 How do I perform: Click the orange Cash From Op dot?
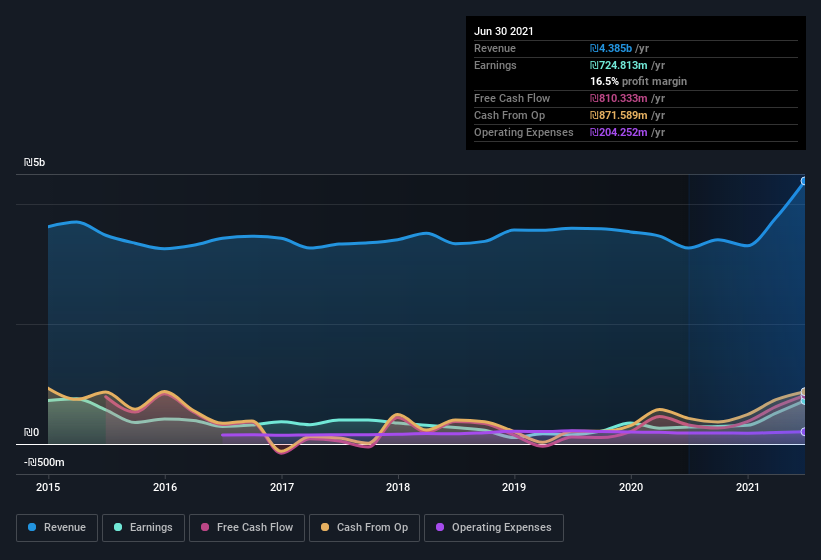[325, 527]
